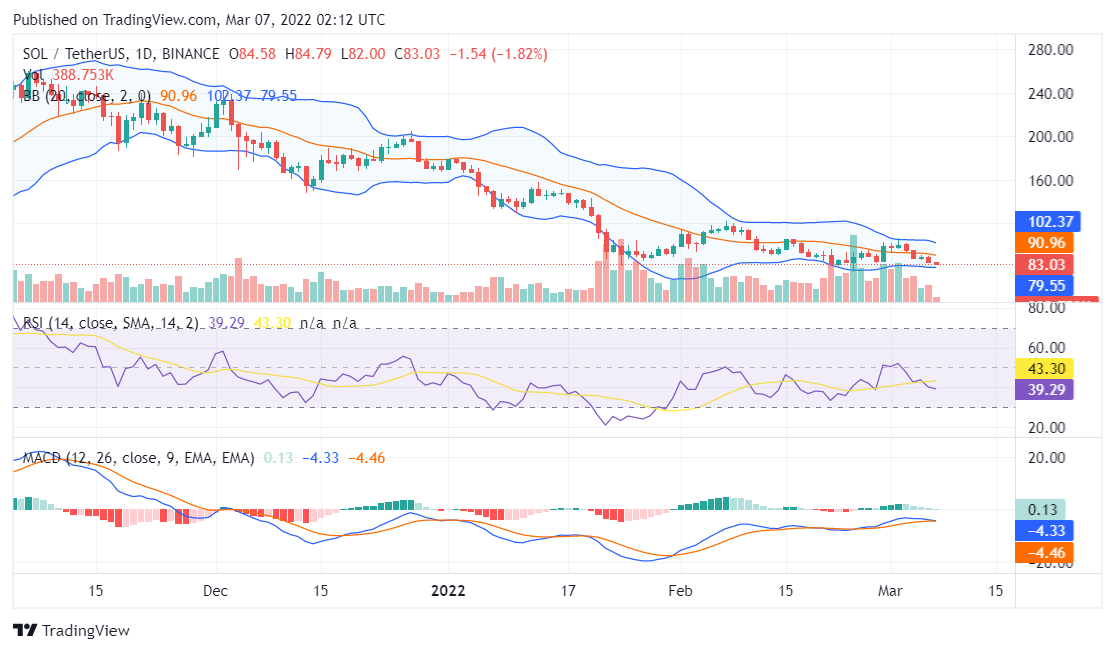Click the orange 90.96 basis price tag
Screen dimensions: 1115x652
pyautogui.click(x=1042, y=243)
